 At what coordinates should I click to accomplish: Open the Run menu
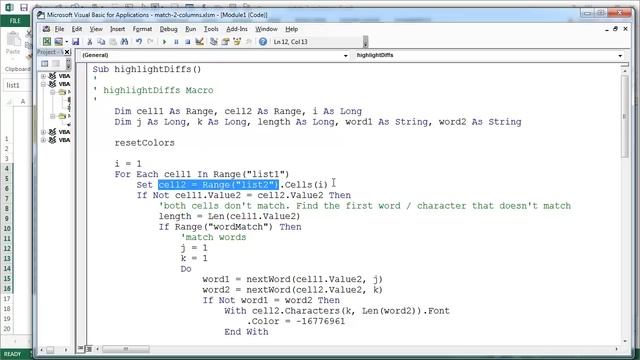tap(190, 29)
